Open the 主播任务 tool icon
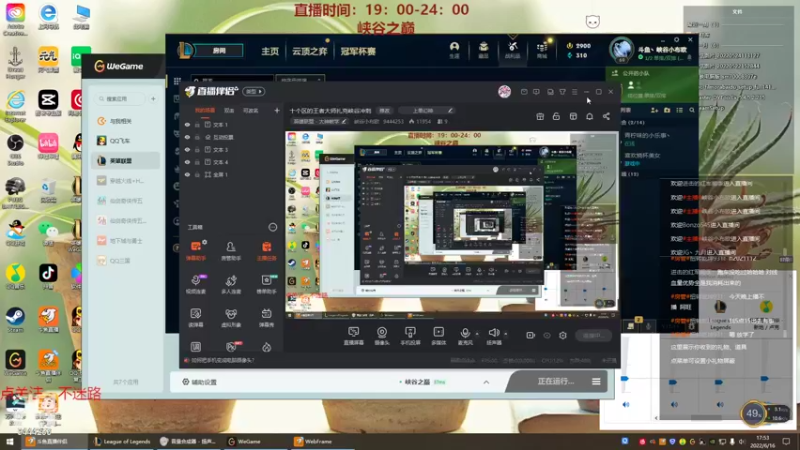Viewport: 800px width, 450px height. pos(266,251)
